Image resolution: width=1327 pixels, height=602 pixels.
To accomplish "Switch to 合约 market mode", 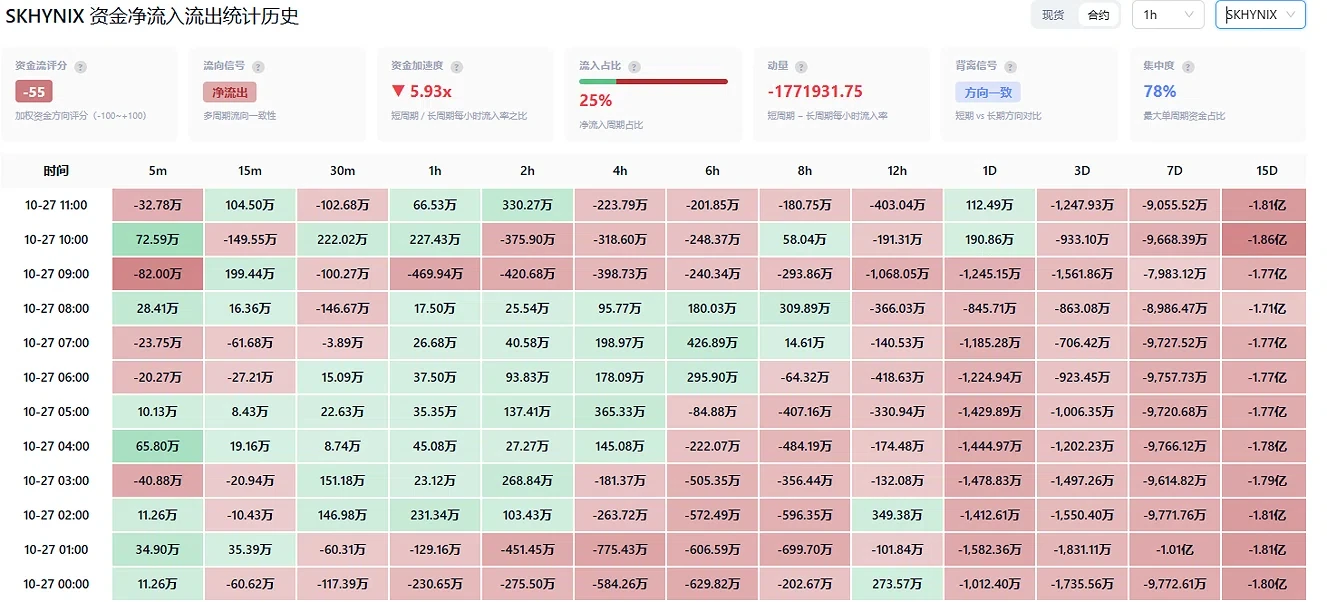I will tap(1098, 15).
